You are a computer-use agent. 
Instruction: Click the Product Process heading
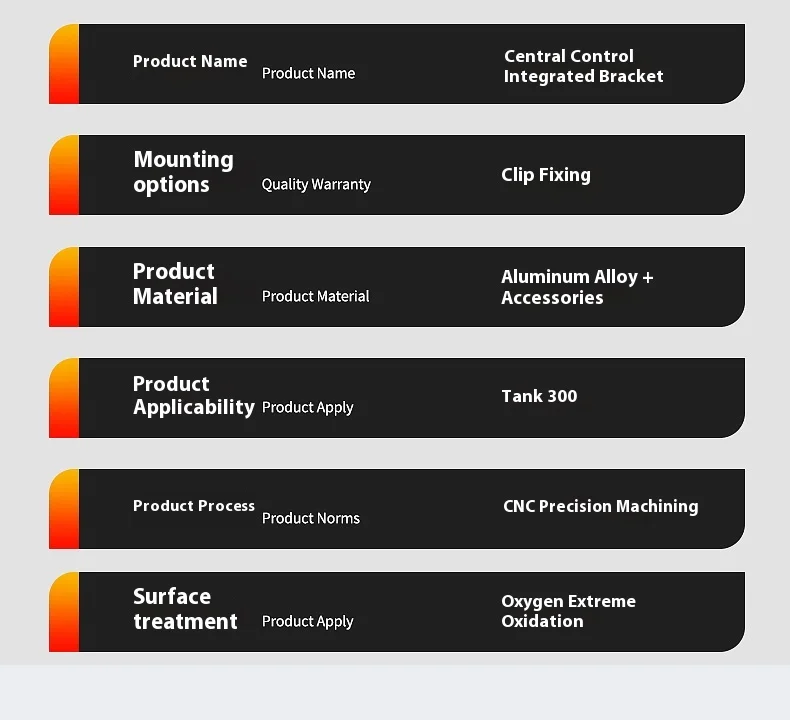pyautogui.click(x=194, y=506)
